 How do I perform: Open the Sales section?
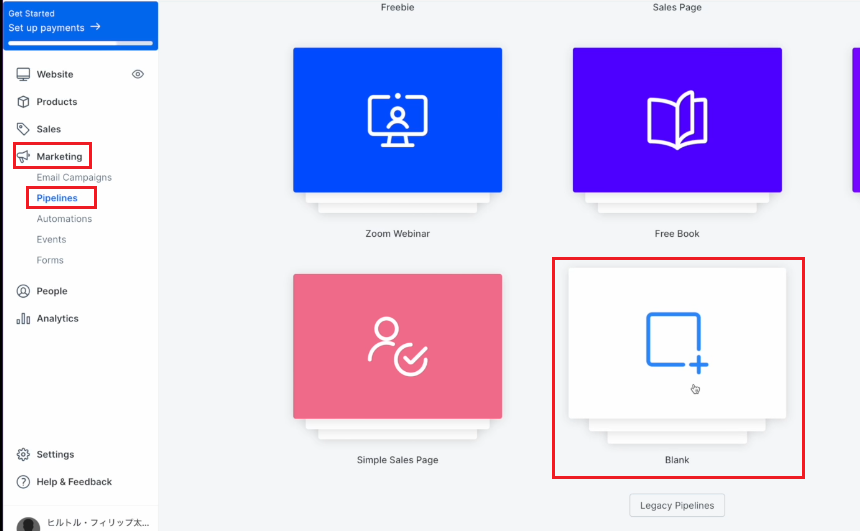(x=49, y=129)
